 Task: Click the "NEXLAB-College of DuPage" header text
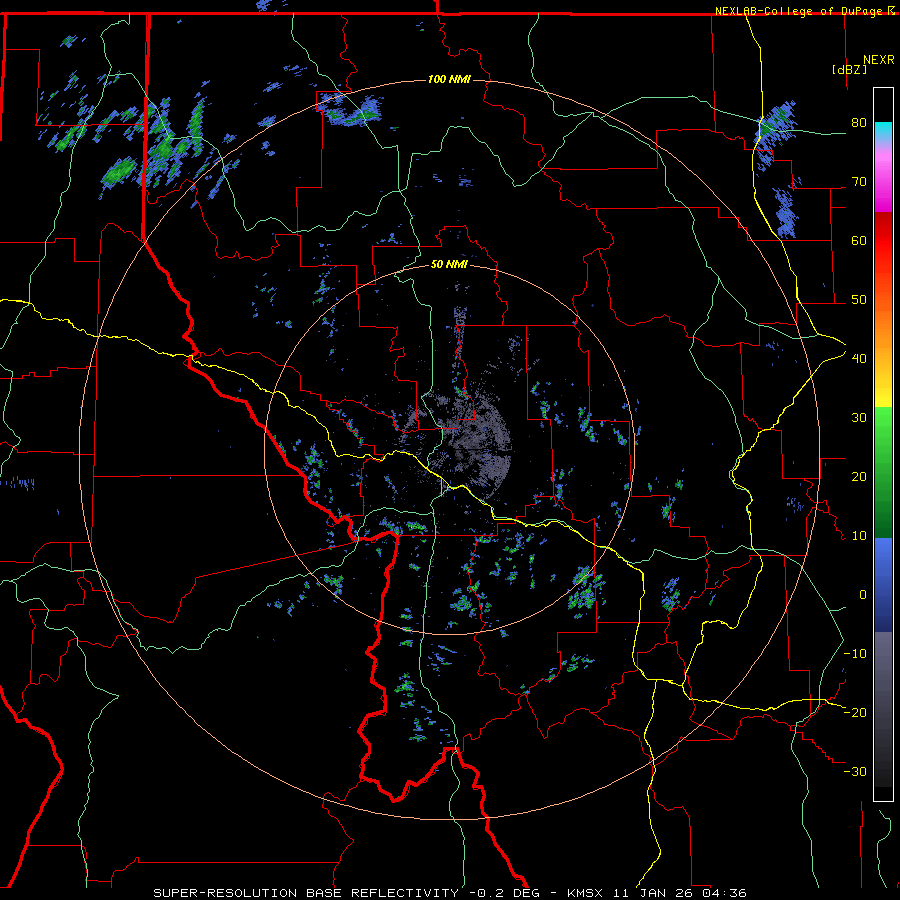coord(798,11)
